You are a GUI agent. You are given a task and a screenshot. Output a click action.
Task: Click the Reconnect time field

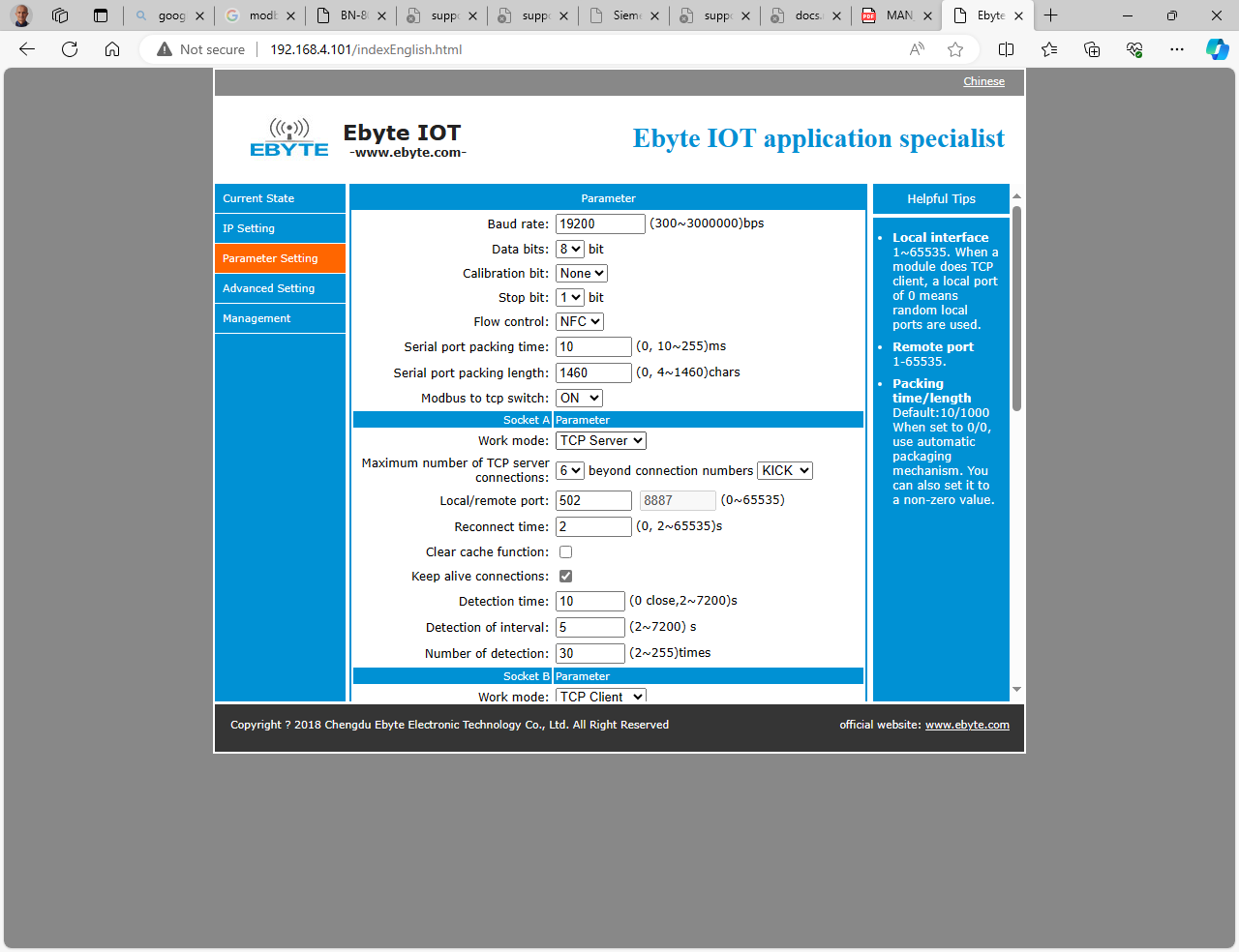pyautogui.click(x=593, y=526)
